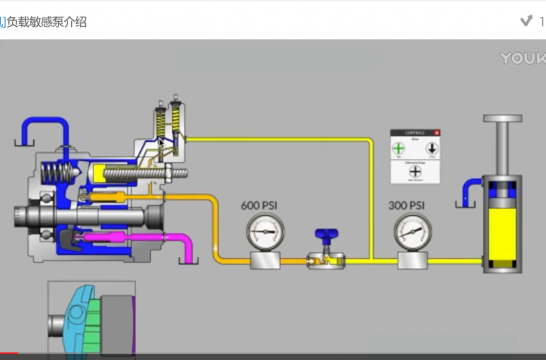Click the left compensator spring adjuster

[161, 104]
